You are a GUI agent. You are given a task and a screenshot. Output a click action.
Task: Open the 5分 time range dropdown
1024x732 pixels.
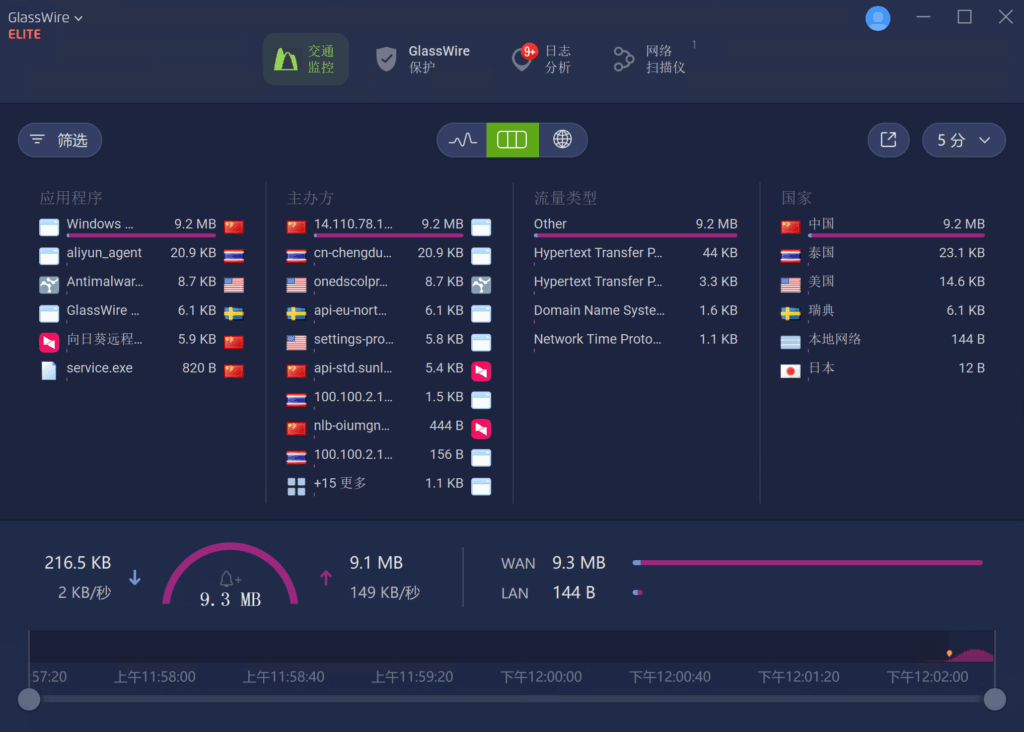[x=956, y=141]
